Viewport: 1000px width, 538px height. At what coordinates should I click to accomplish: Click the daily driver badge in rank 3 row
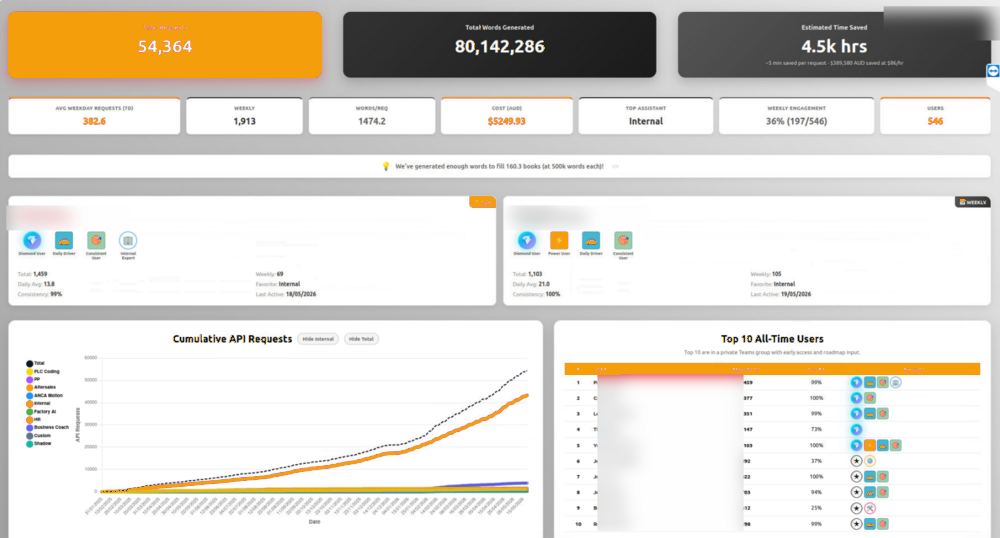click(869, 414)
